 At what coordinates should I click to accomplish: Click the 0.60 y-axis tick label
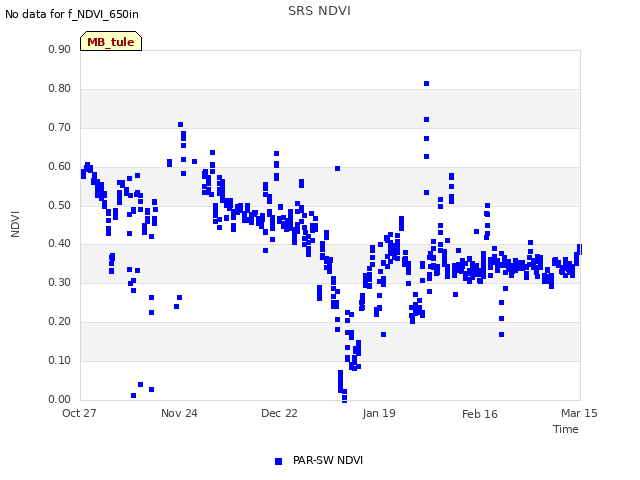click(x=60, y=167)
